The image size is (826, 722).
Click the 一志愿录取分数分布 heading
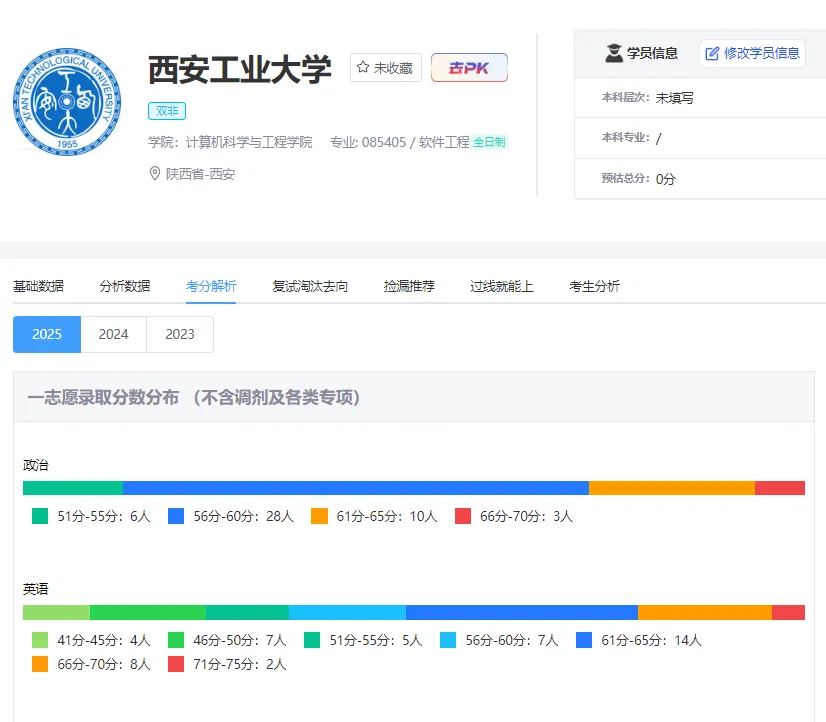point(193,397)
